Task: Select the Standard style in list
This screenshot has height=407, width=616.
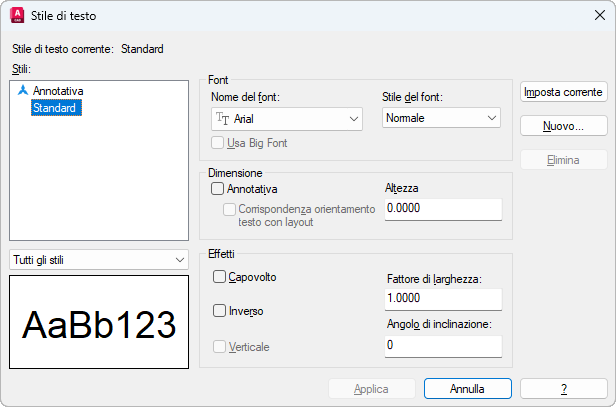Action: (x=54, y=107)
